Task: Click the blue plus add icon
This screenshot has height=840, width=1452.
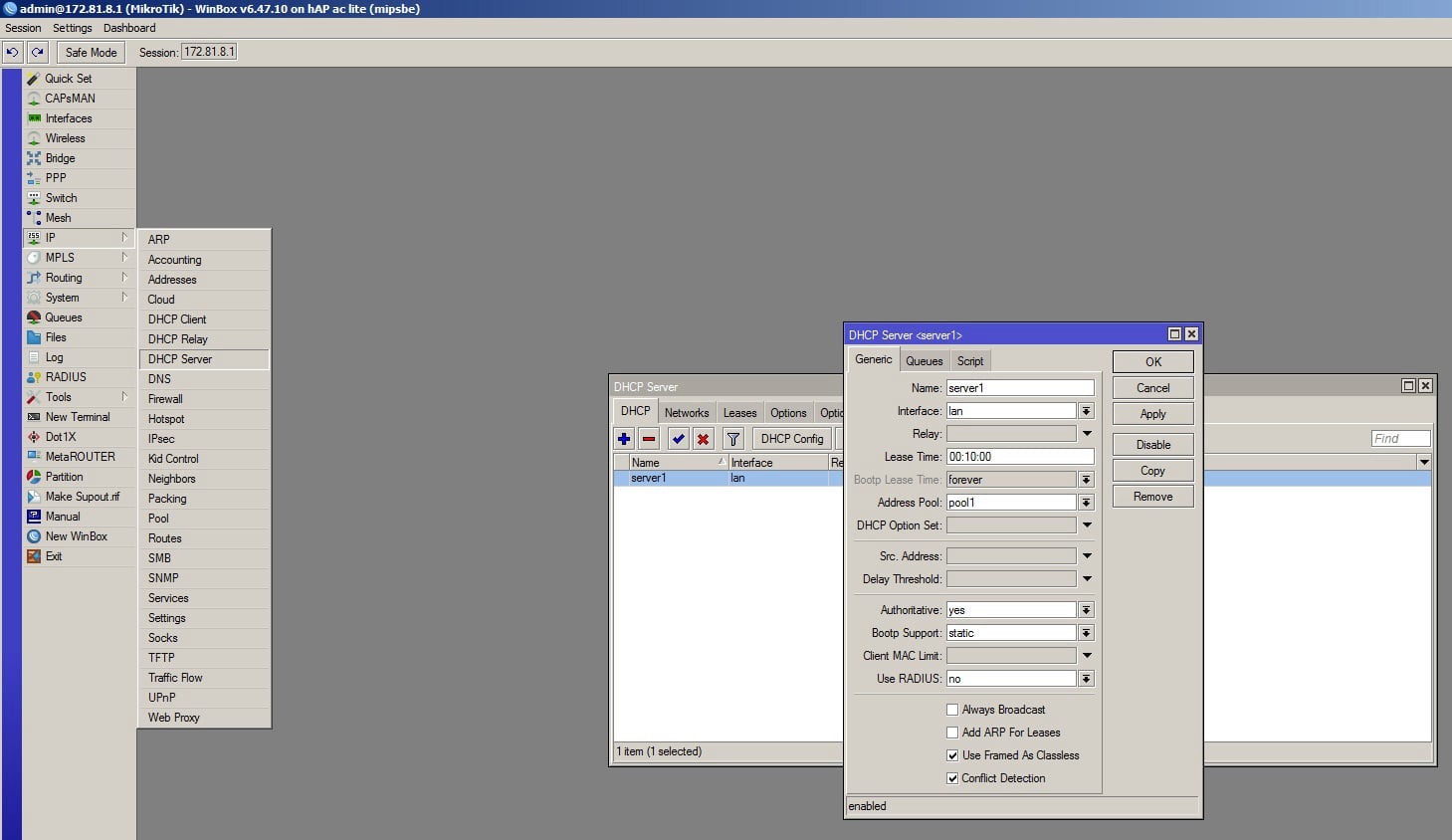Action: [x=624, y=439]
